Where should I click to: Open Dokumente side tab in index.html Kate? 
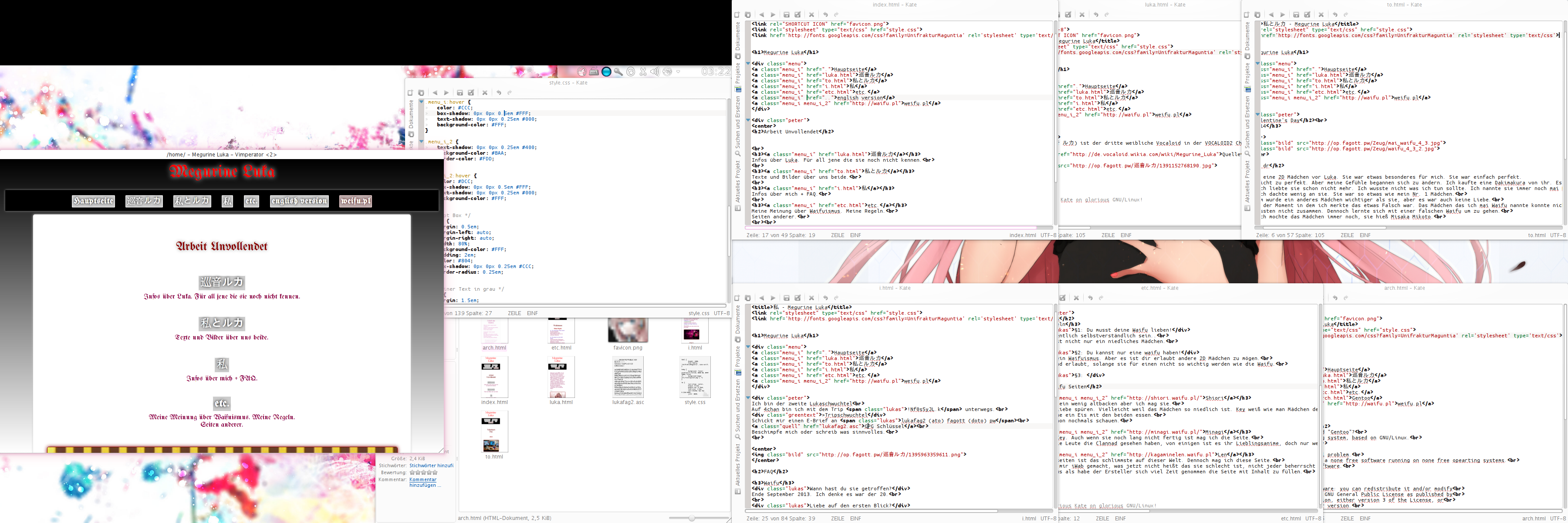click(x=738, y=40)
